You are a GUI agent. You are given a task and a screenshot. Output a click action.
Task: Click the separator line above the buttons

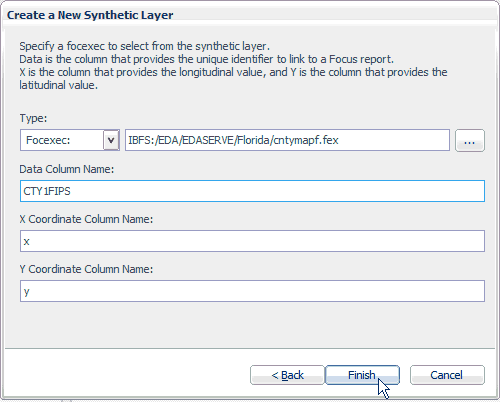(250, 349)
